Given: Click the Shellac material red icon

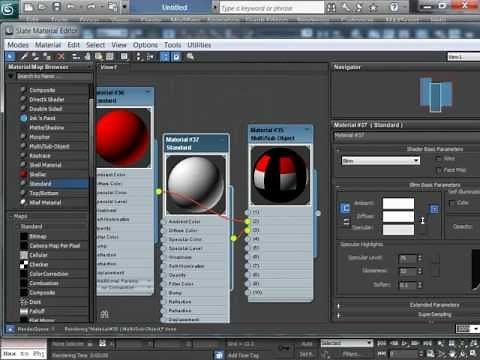Looking at the screenshot, I should click(x=23, y=174).
